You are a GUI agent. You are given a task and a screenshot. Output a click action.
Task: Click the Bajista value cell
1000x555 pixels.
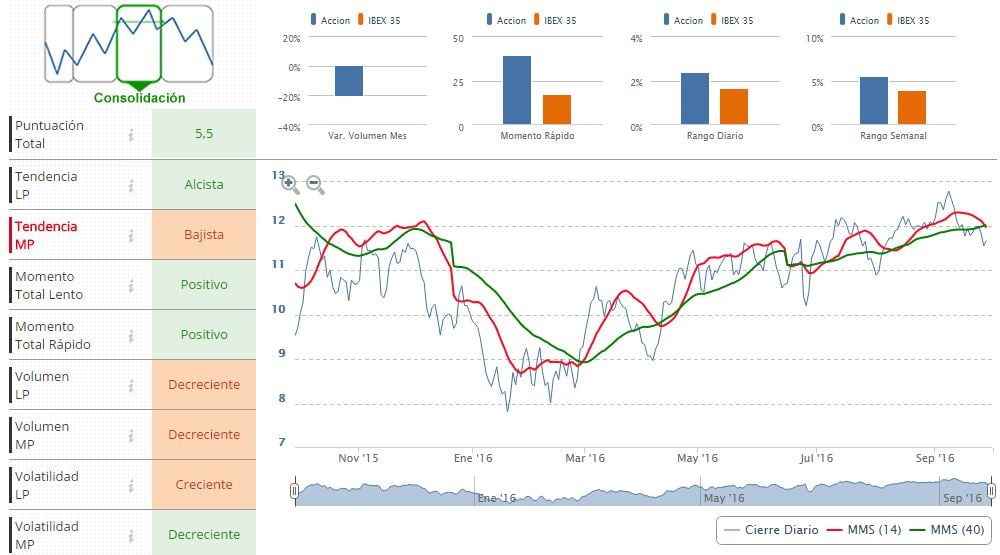pos(204,235)
